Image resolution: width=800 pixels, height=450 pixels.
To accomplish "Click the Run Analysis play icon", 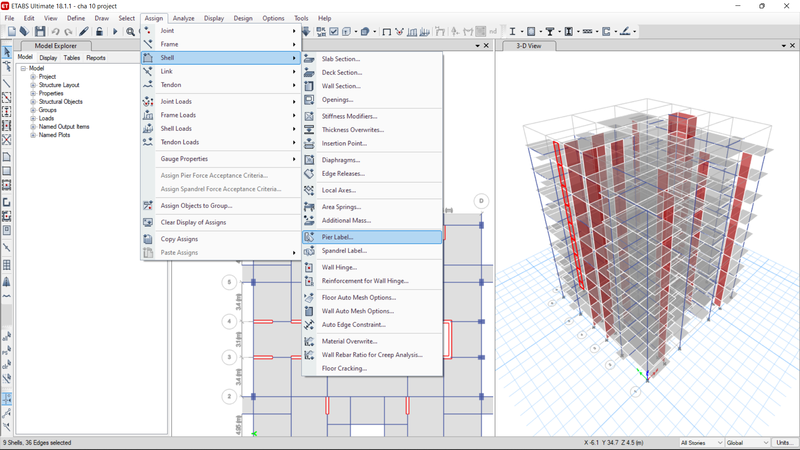I will 115,32.
